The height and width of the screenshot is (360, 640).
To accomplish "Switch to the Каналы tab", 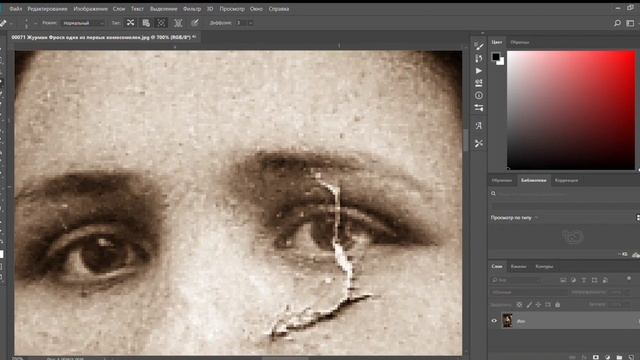I will pos(518,267).
